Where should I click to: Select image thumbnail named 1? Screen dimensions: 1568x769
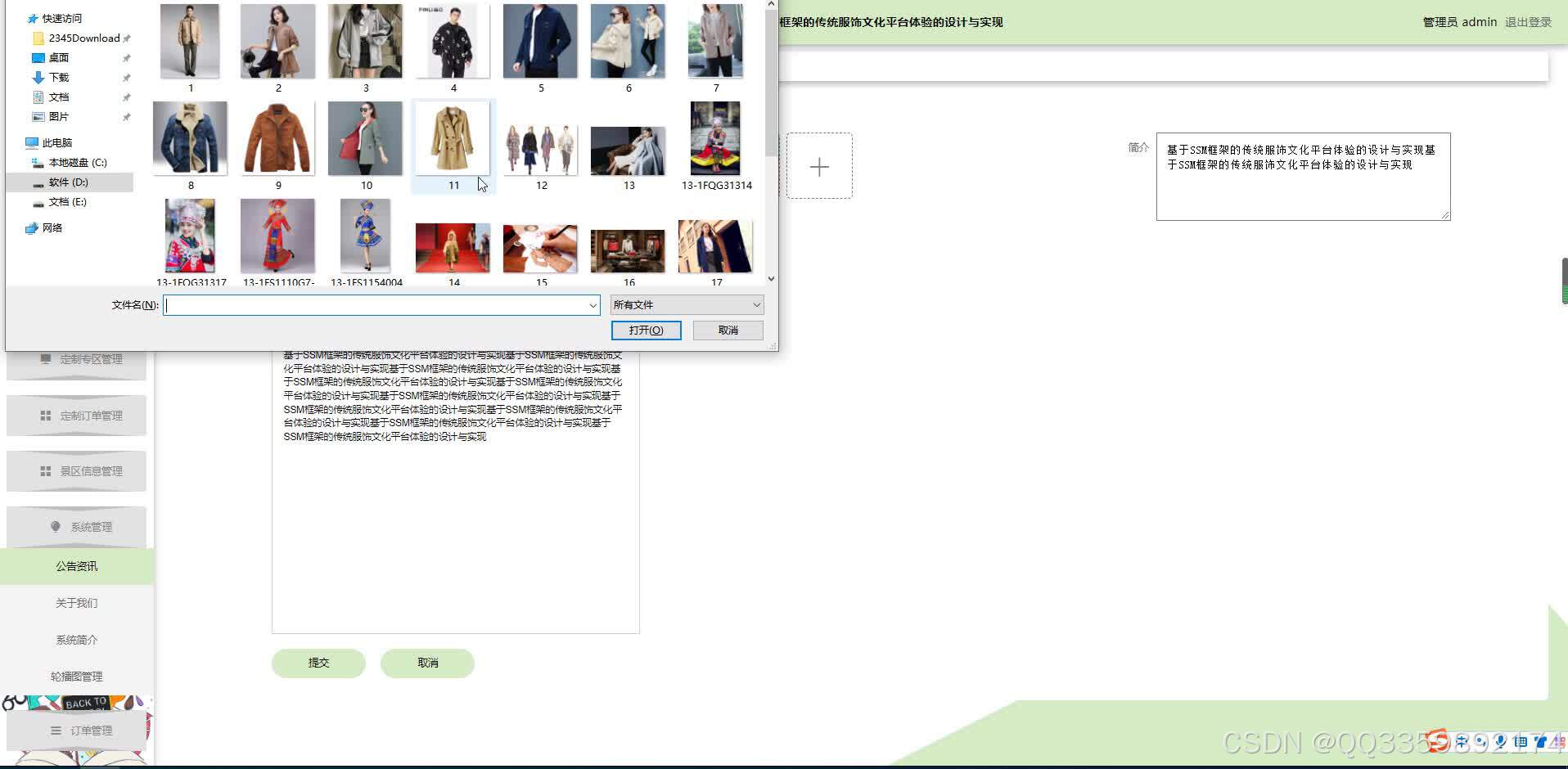[190, 43]
